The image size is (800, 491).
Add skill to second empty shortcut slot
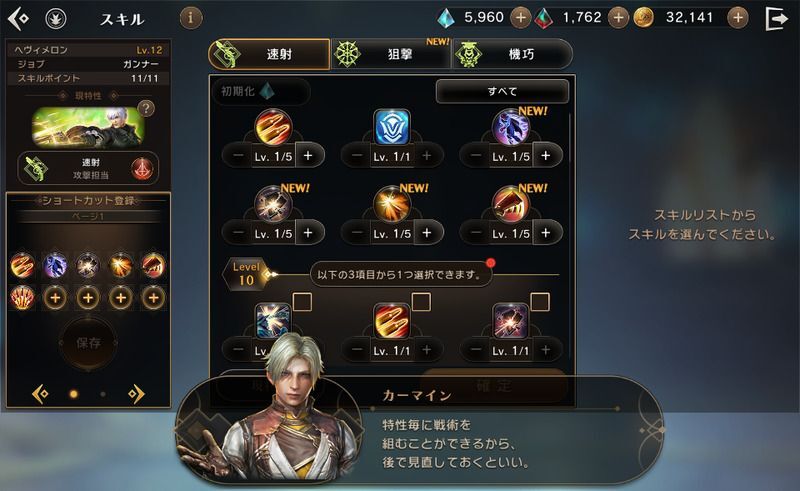pyautogui.click(x=88, y=298)
